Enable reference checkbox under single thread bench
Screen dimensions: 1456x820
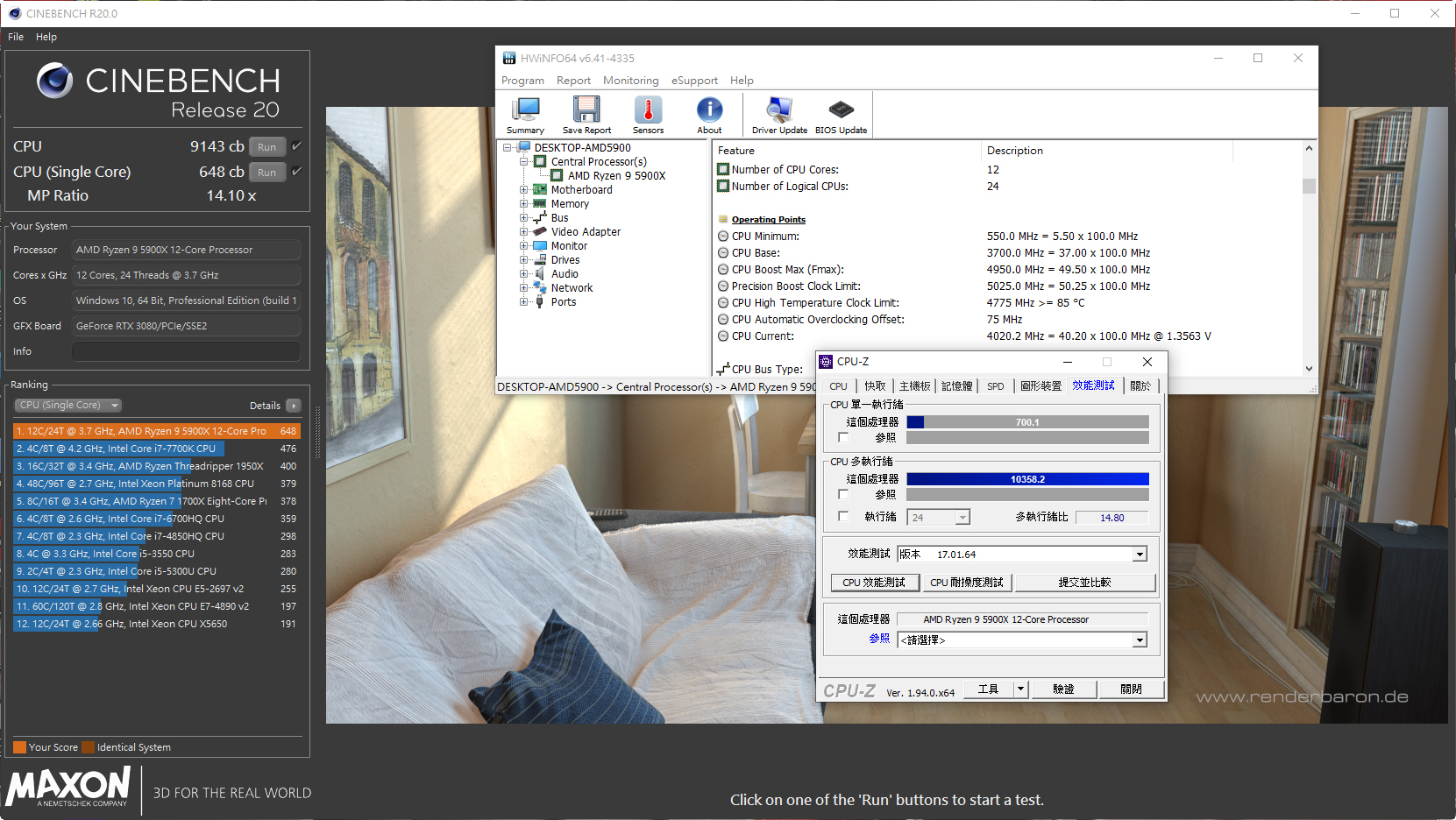coord(843,437)
